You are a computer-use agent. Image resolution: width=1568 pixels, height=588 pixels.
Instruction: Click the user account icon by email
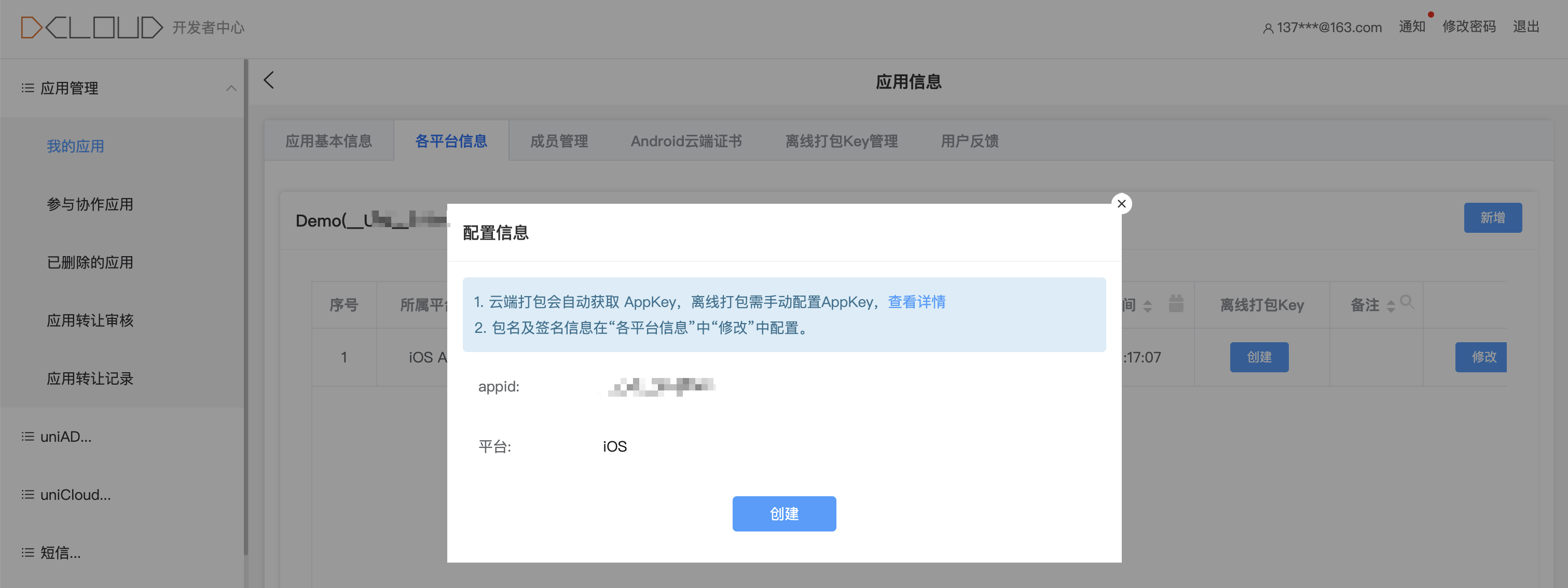(x=1268, y=29)
